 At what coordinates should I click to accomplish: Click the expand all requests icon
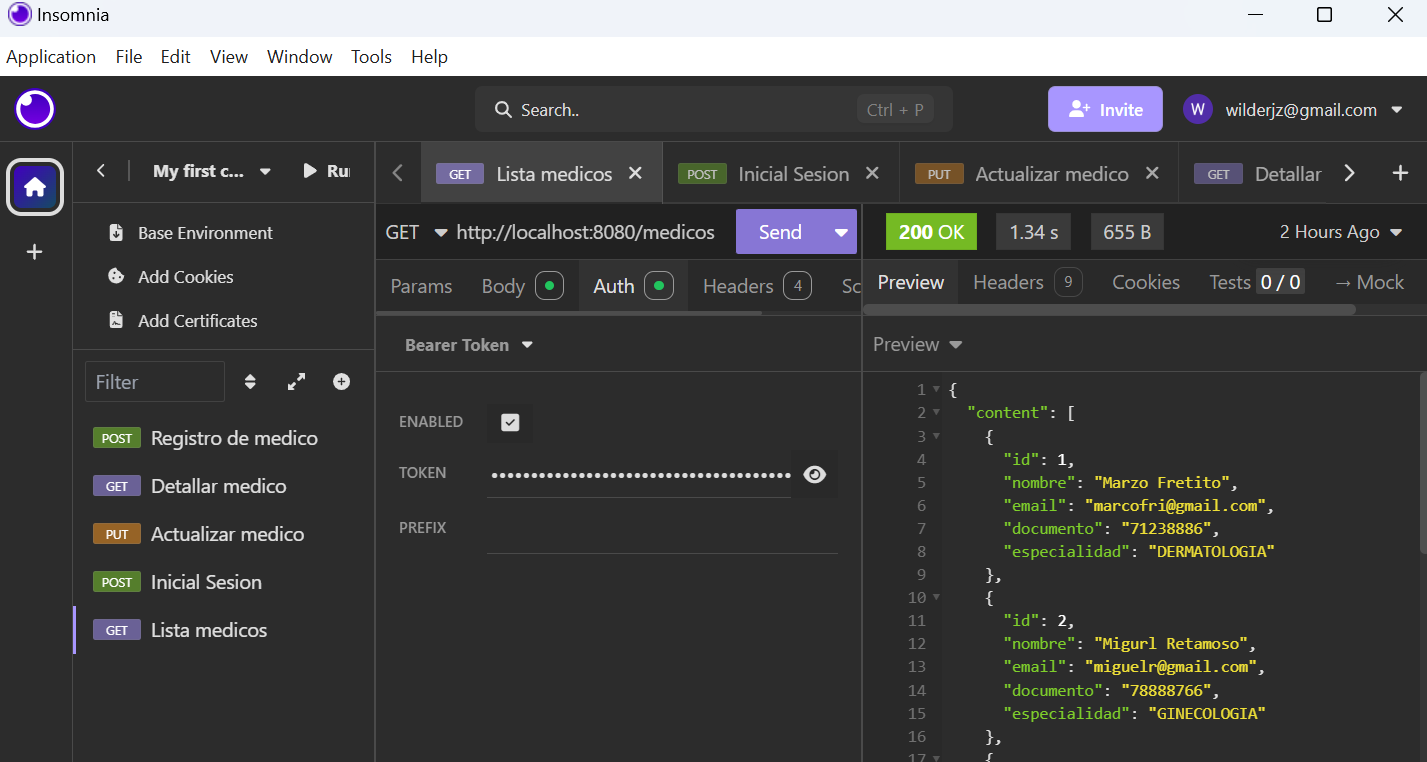(296, 382)
